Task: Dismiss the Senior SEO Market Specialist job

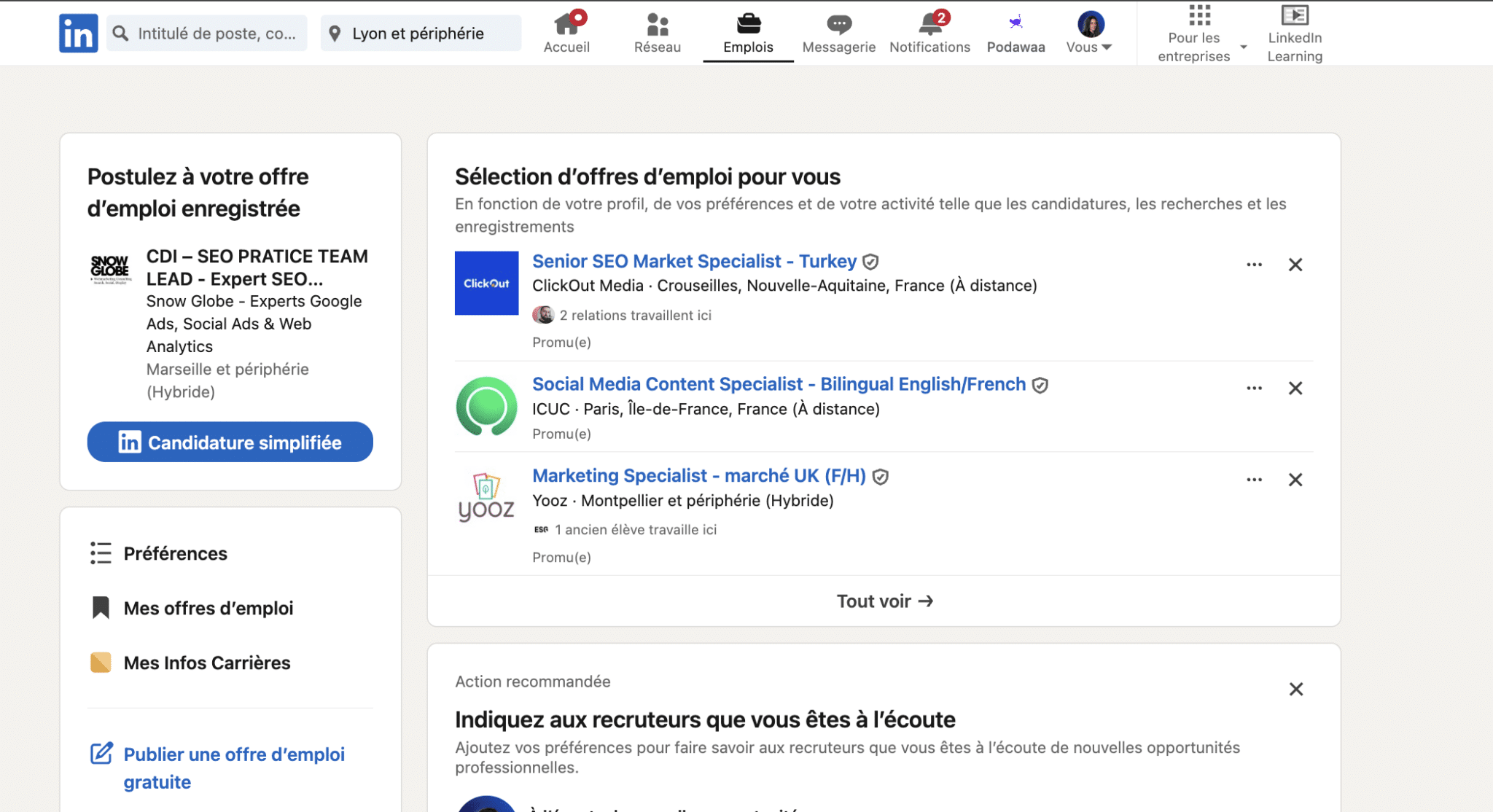Action: point(1295,265)
